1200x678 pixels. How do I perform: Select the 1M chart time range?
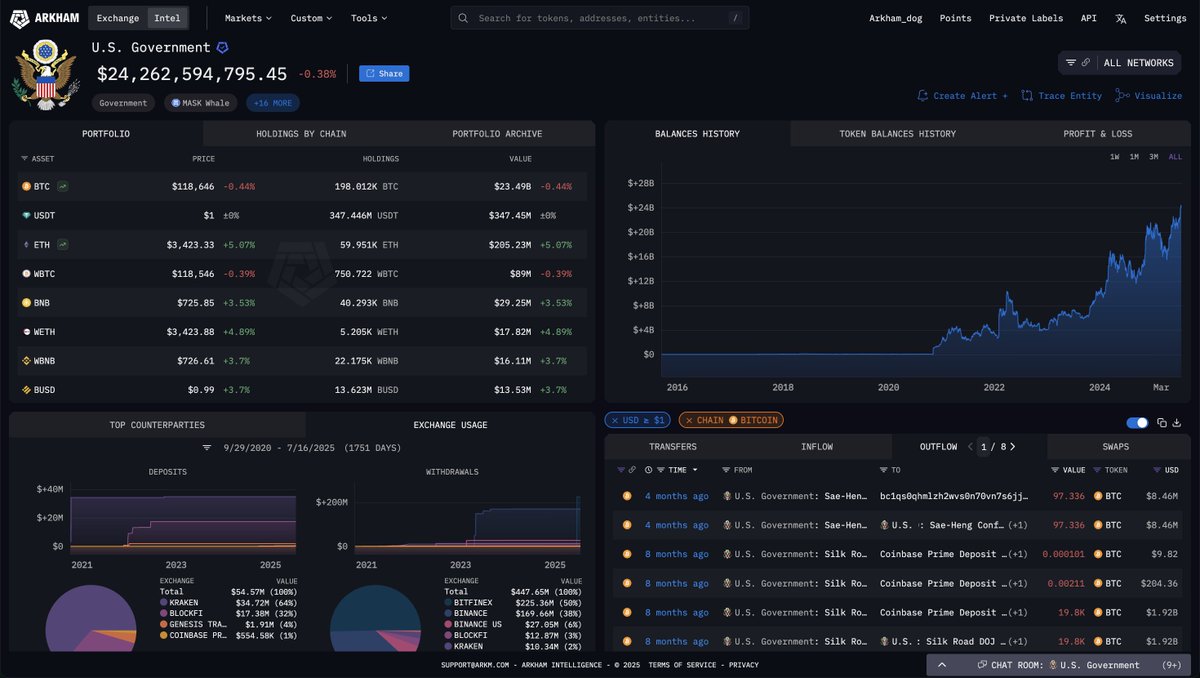(x=1134, y=157)
